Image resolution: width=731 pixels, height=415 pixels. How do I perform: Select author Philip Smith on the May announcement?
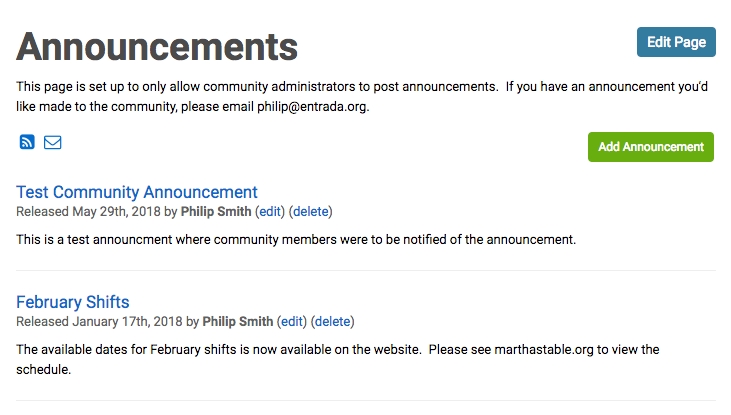pos(217,212)
